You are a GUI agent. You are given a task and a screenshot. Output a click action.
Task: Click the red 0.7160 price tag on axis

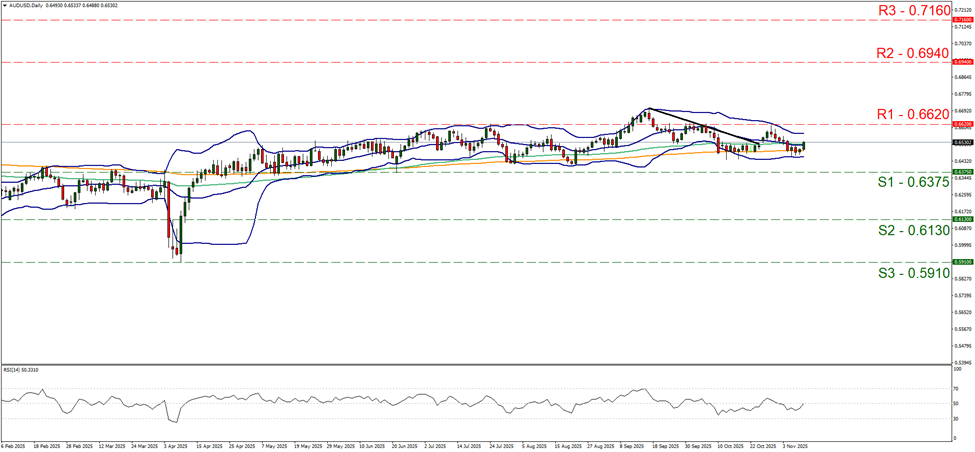(x=961, y=19)
